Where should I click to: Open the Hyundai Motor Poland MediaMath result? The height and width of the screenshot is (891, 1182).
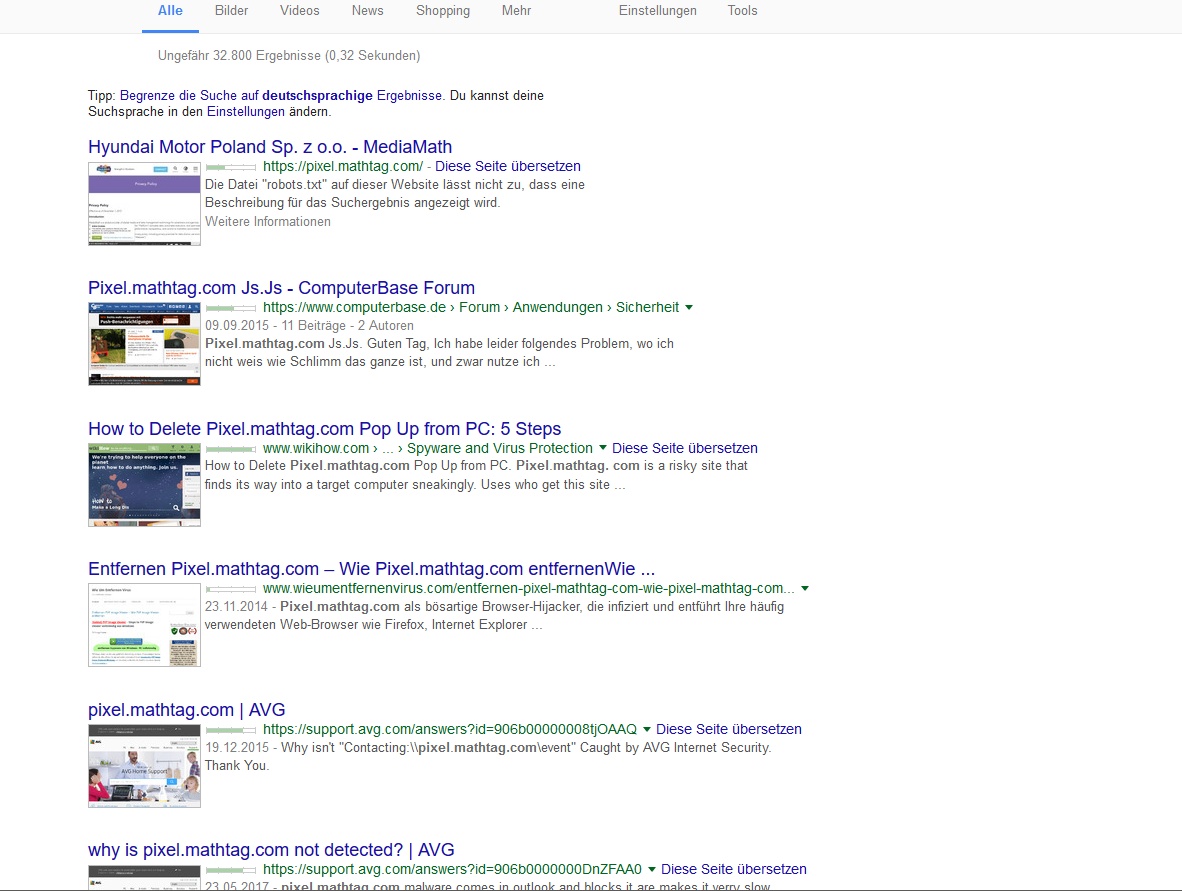click(x=270, y=147)
